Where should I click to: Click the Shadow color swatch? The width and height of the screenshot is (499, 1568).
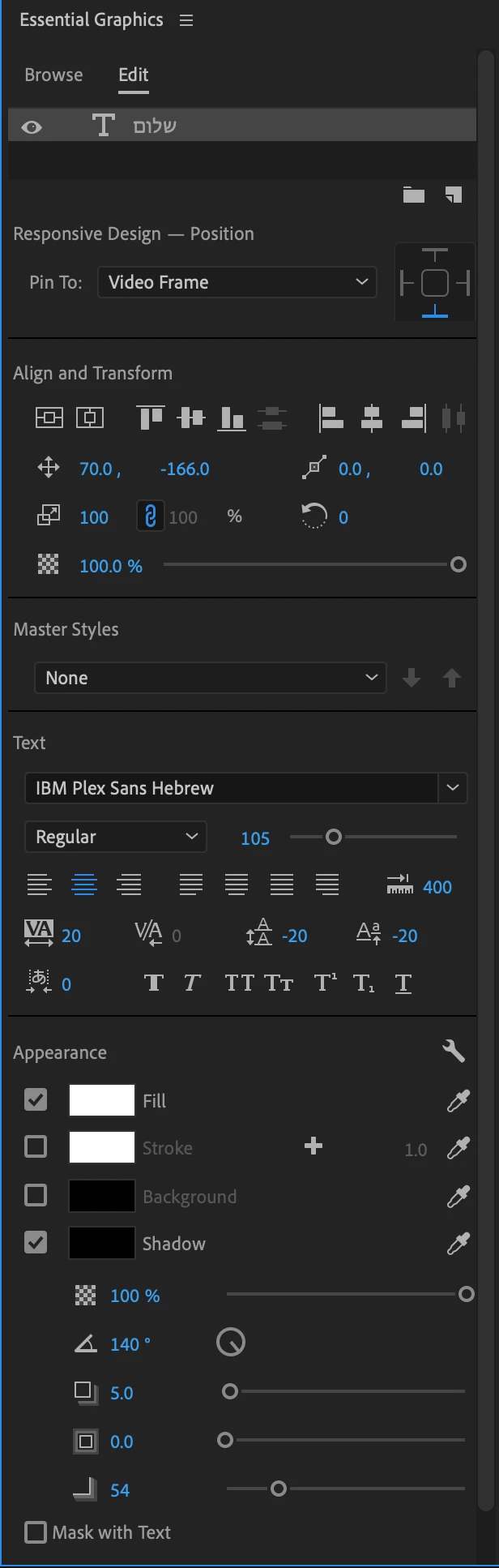pyautogui.click(x=102, y=1243)
